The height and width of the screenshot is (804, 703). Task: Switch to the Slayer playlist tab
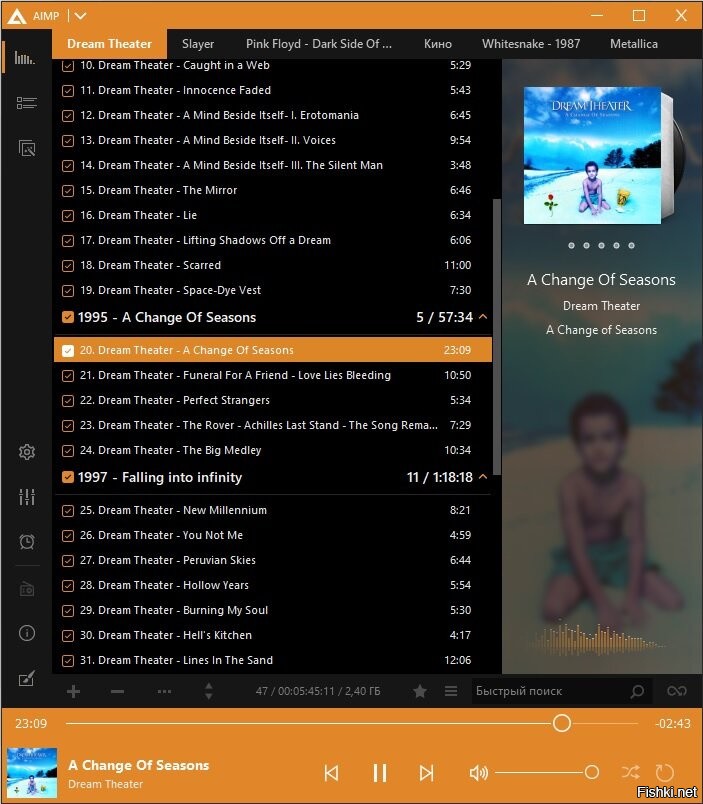(198, 44)
